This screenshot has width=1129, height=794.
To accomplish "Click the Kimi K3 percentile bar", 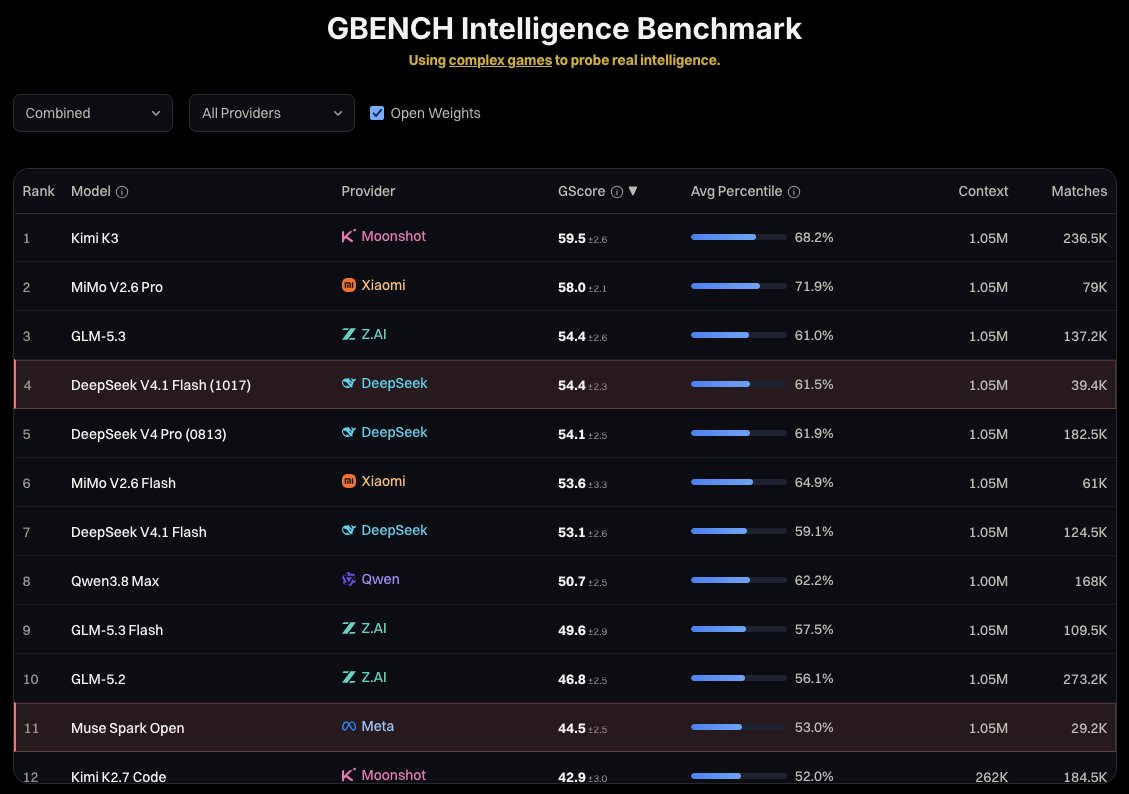I will [x=738, y=237].
